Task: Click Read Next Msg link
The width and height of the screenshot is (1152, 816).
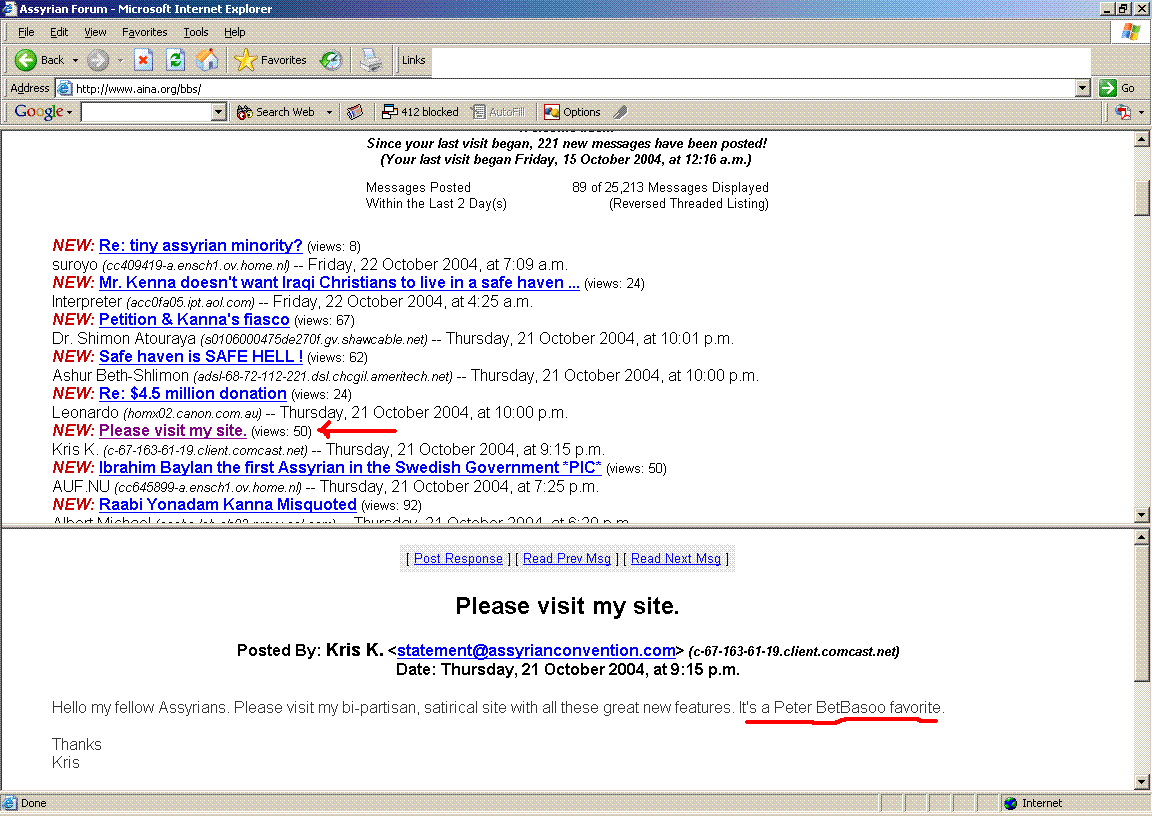Action: (x=676, y=558)
